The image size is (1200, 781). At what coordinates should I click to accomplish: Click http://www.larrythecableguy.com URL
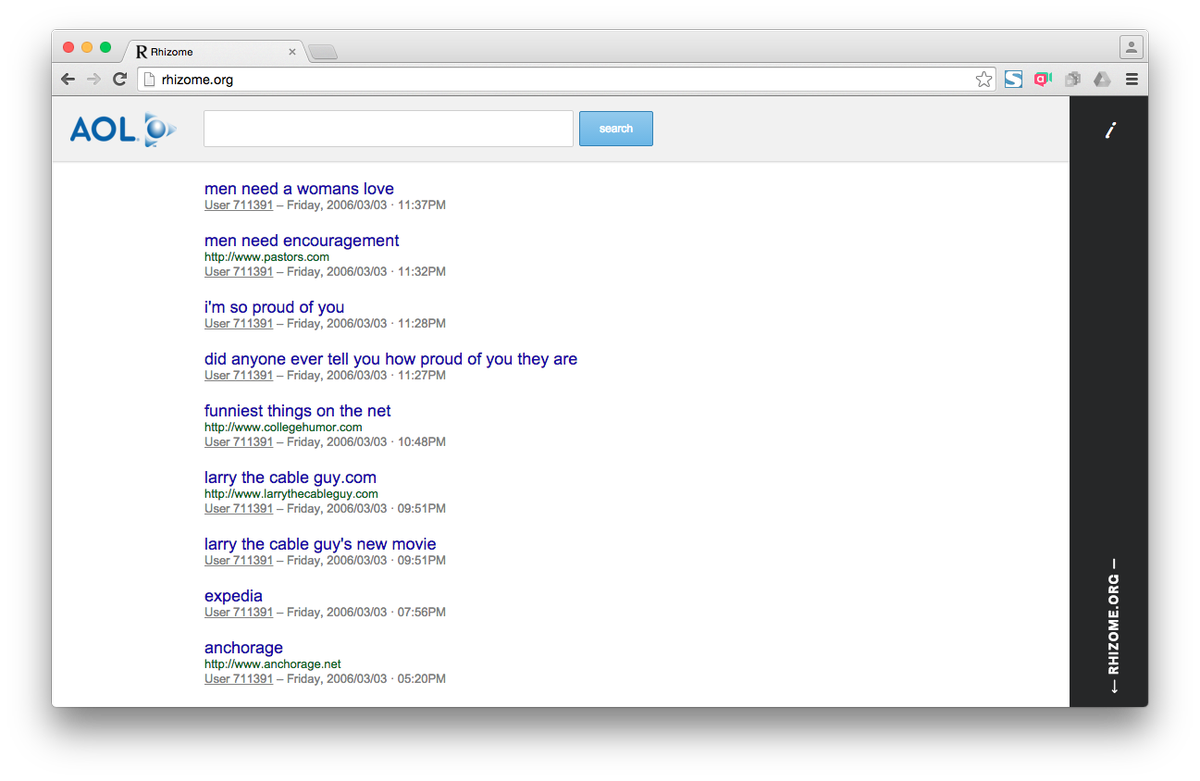(x=291, y=494)
